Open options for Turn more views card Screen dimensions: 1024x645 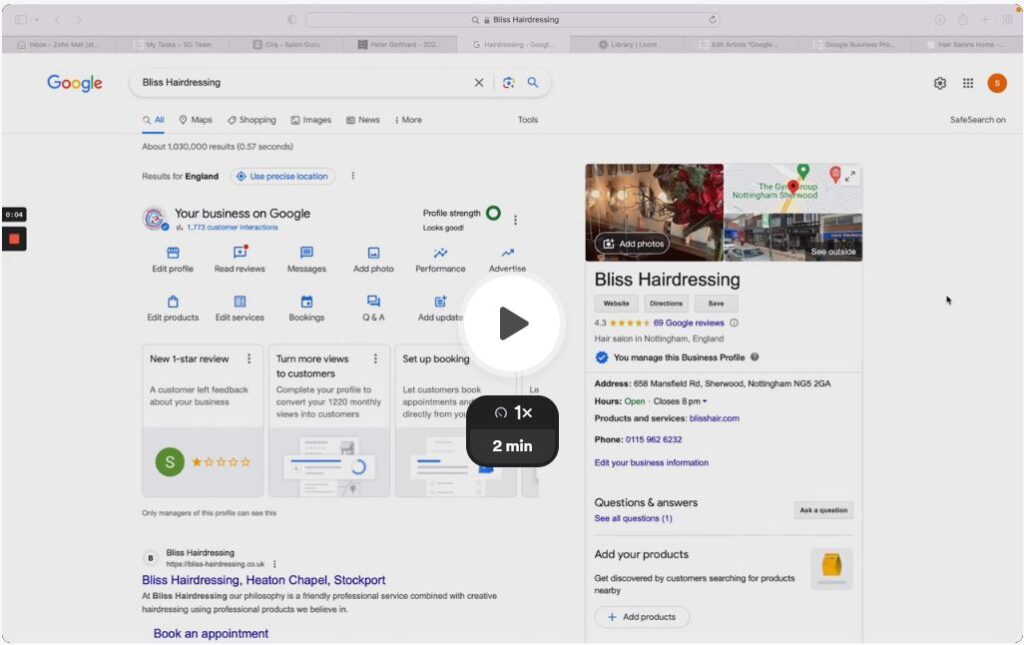click(x=375, y=358)
